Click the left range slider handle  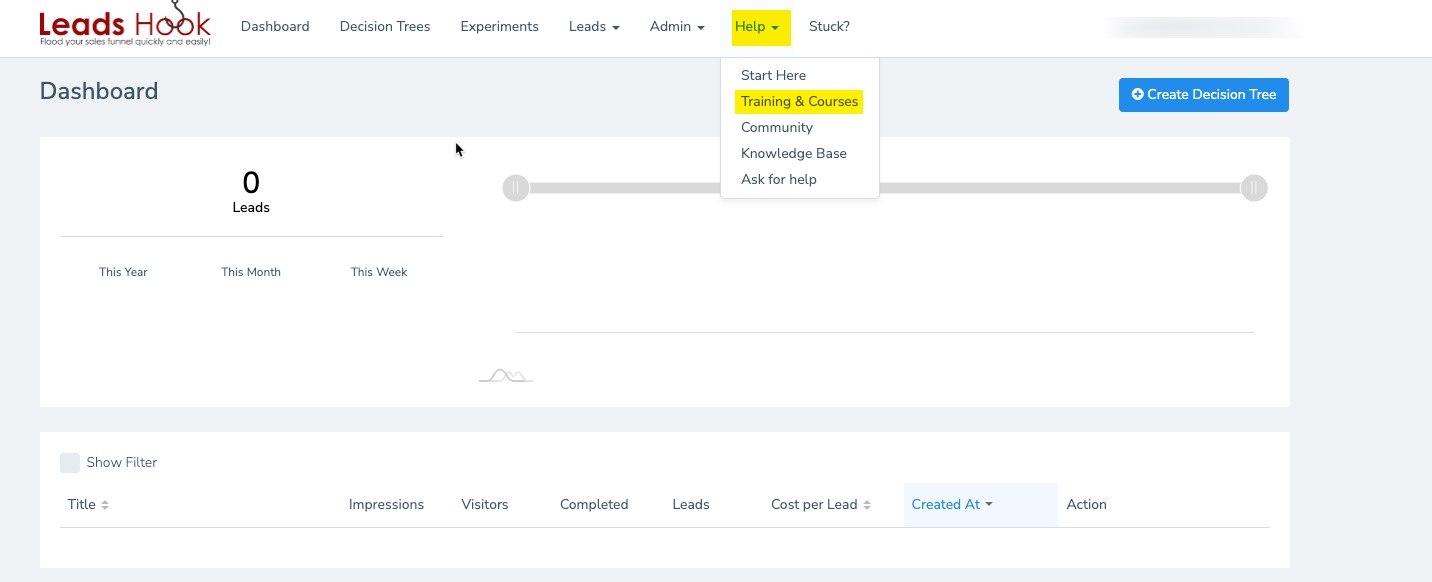515,188
